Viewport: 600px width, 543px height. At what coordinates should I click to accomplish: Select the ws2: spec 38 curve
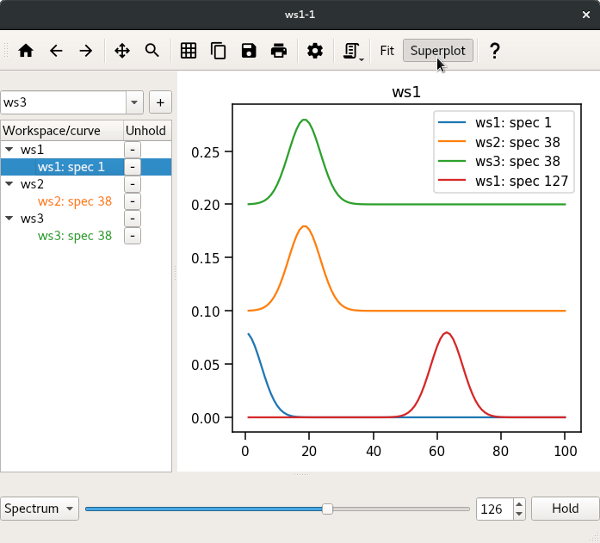point(74,201)
